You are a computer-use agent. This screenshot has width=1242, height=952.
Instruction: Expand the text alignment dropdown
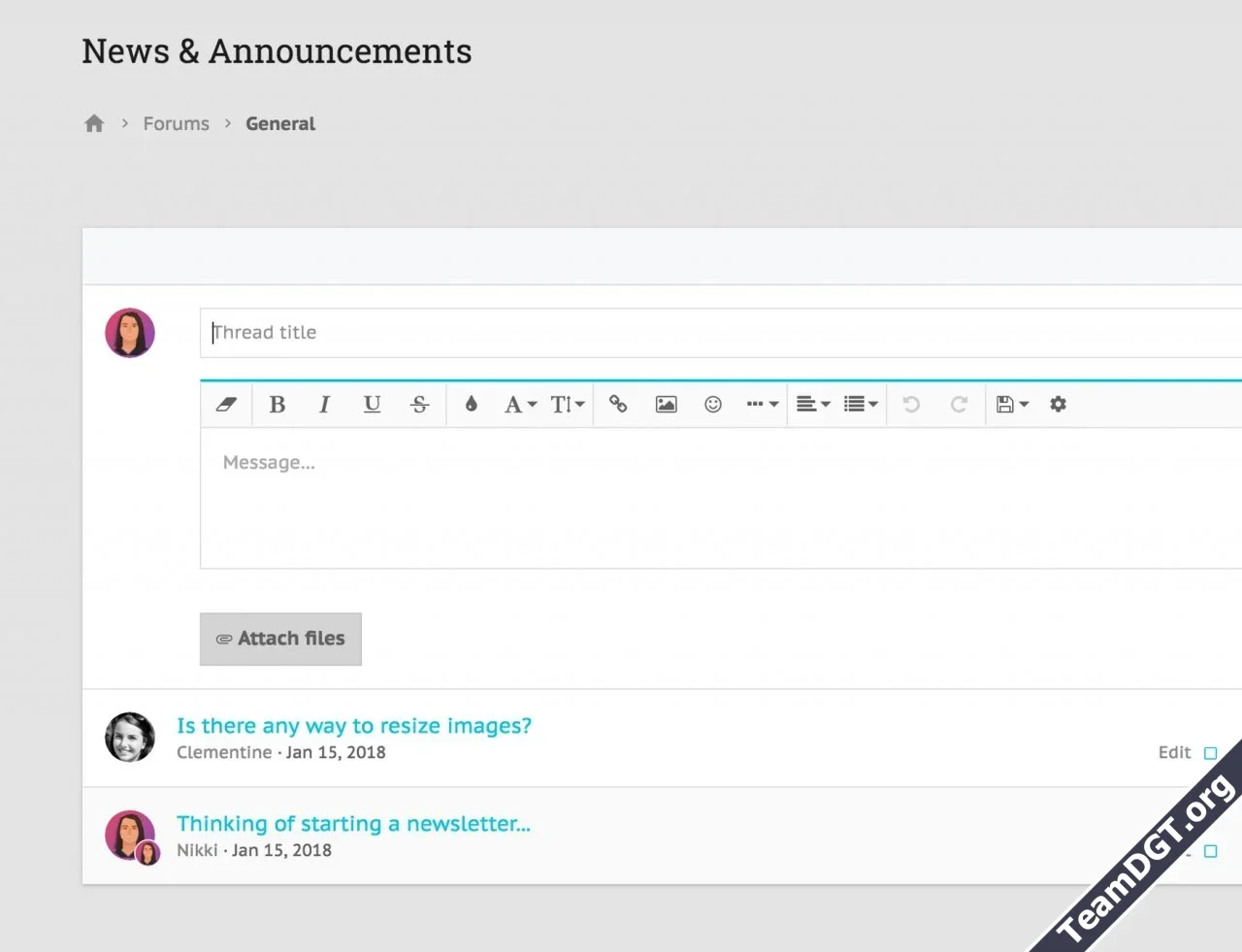tap(813, 405)
